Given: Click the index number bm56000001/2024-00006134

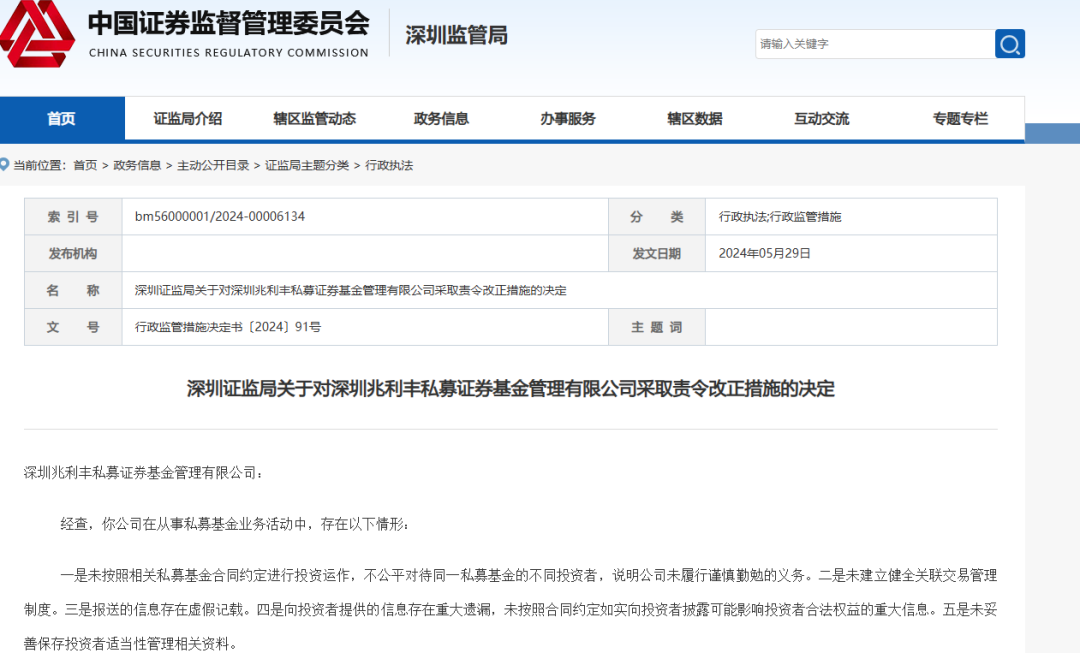Looking at the screenshot, I should click(220, 216).
